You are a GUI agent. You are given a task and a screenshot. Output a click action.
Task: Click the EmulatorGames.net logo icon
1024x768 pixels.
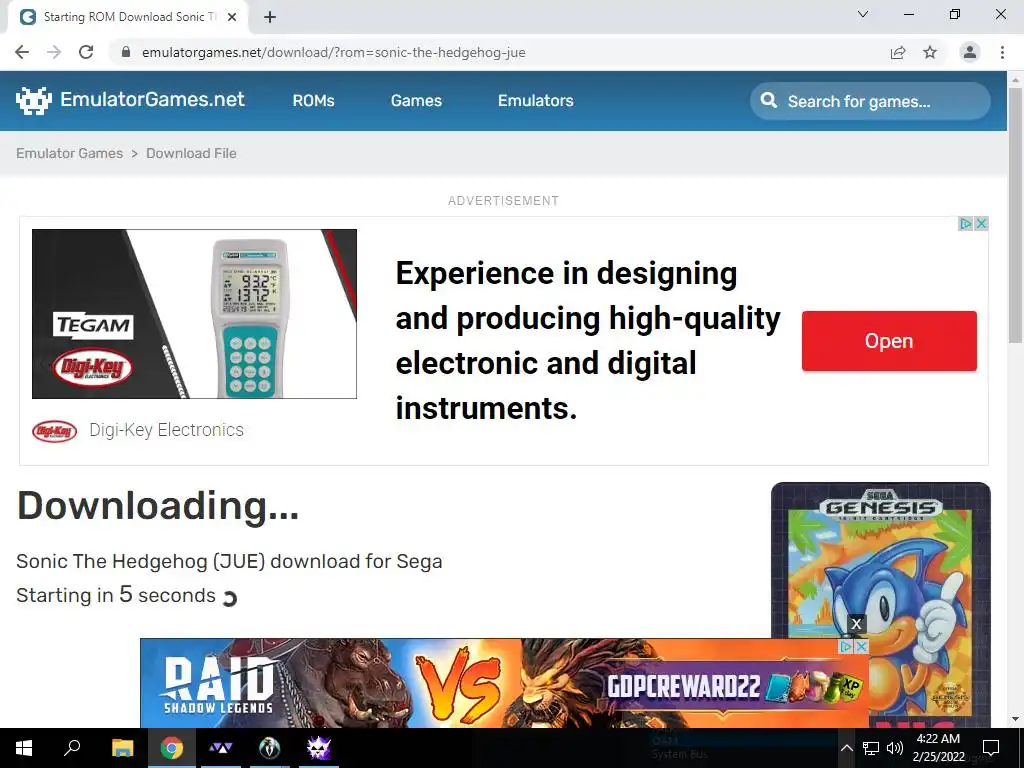[x=33, y=101]
